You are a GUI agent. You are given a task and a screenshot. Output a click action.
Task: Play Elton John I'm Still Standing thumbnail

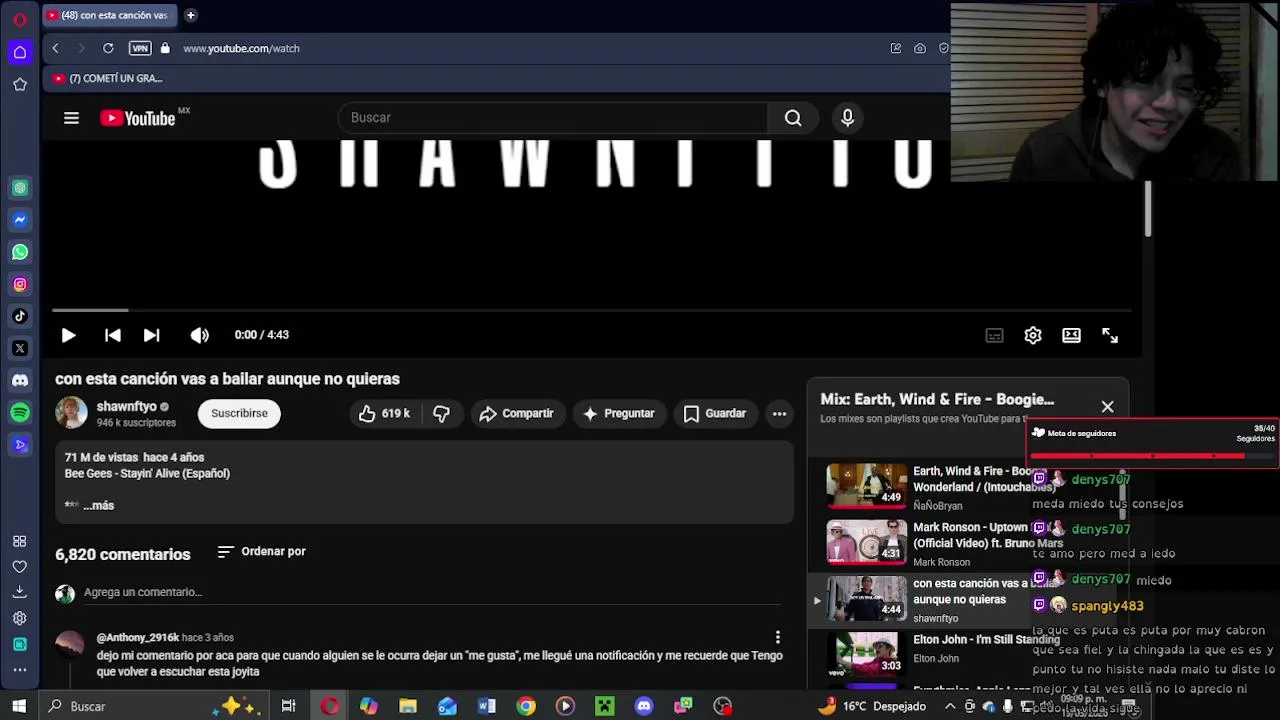[866, 653]
